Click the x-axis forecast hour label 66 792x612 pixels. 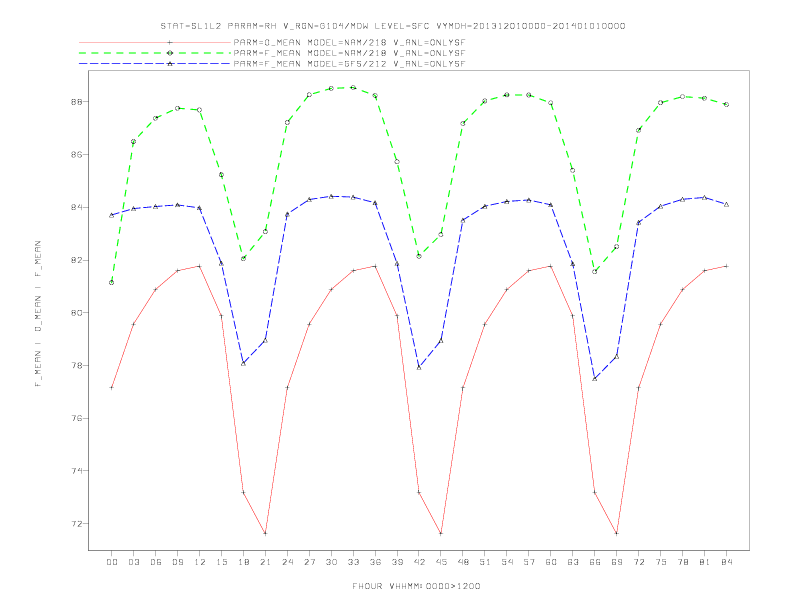(595, 562)
